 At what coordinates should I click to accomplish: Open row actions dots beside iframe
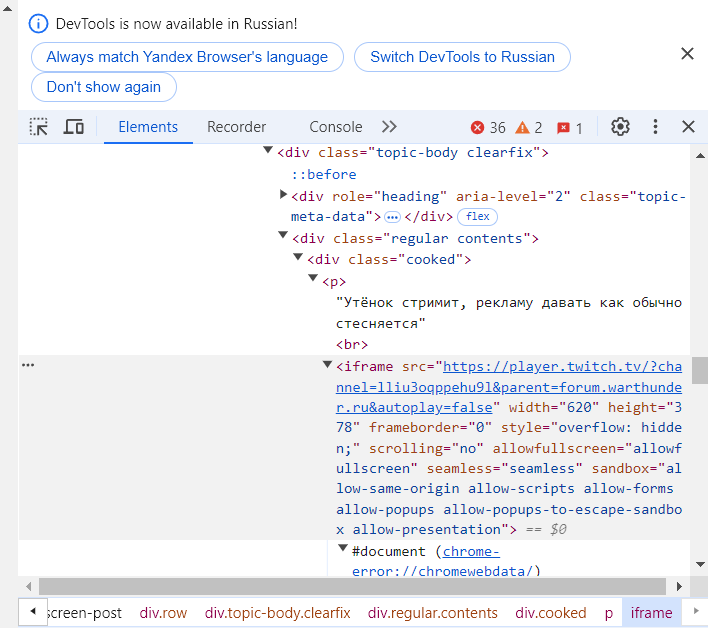(x=28, y=365)
